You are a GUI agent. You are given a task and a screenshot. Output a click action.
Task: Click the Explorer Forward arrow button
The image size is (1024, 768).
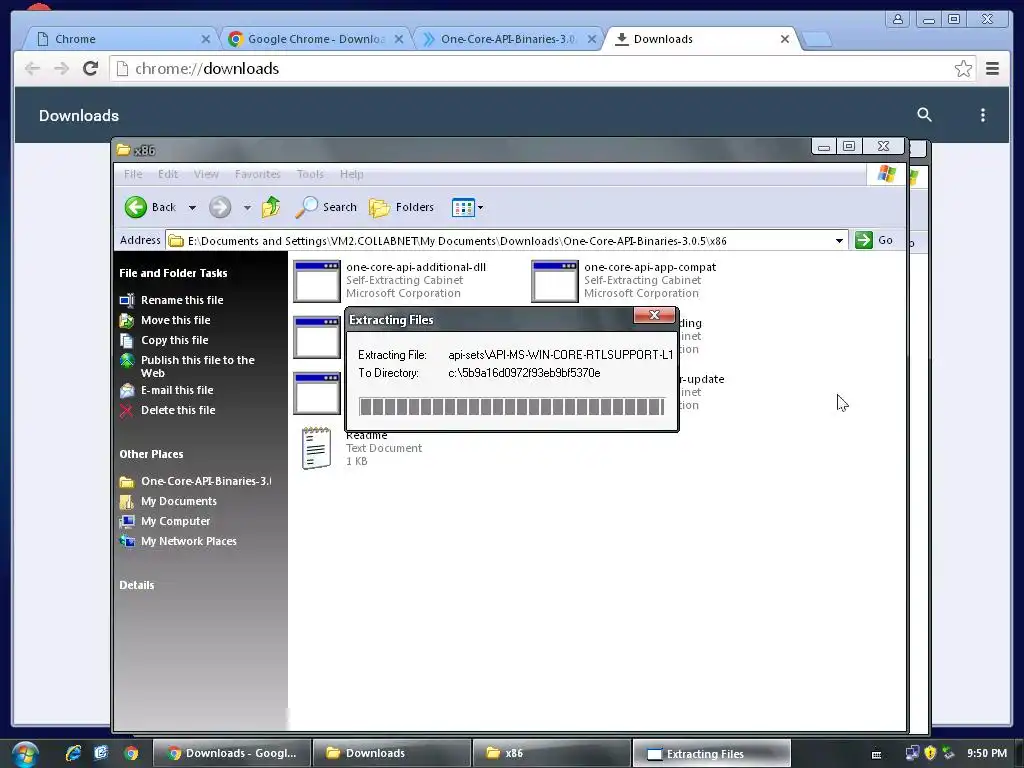(x=220, y=208)
